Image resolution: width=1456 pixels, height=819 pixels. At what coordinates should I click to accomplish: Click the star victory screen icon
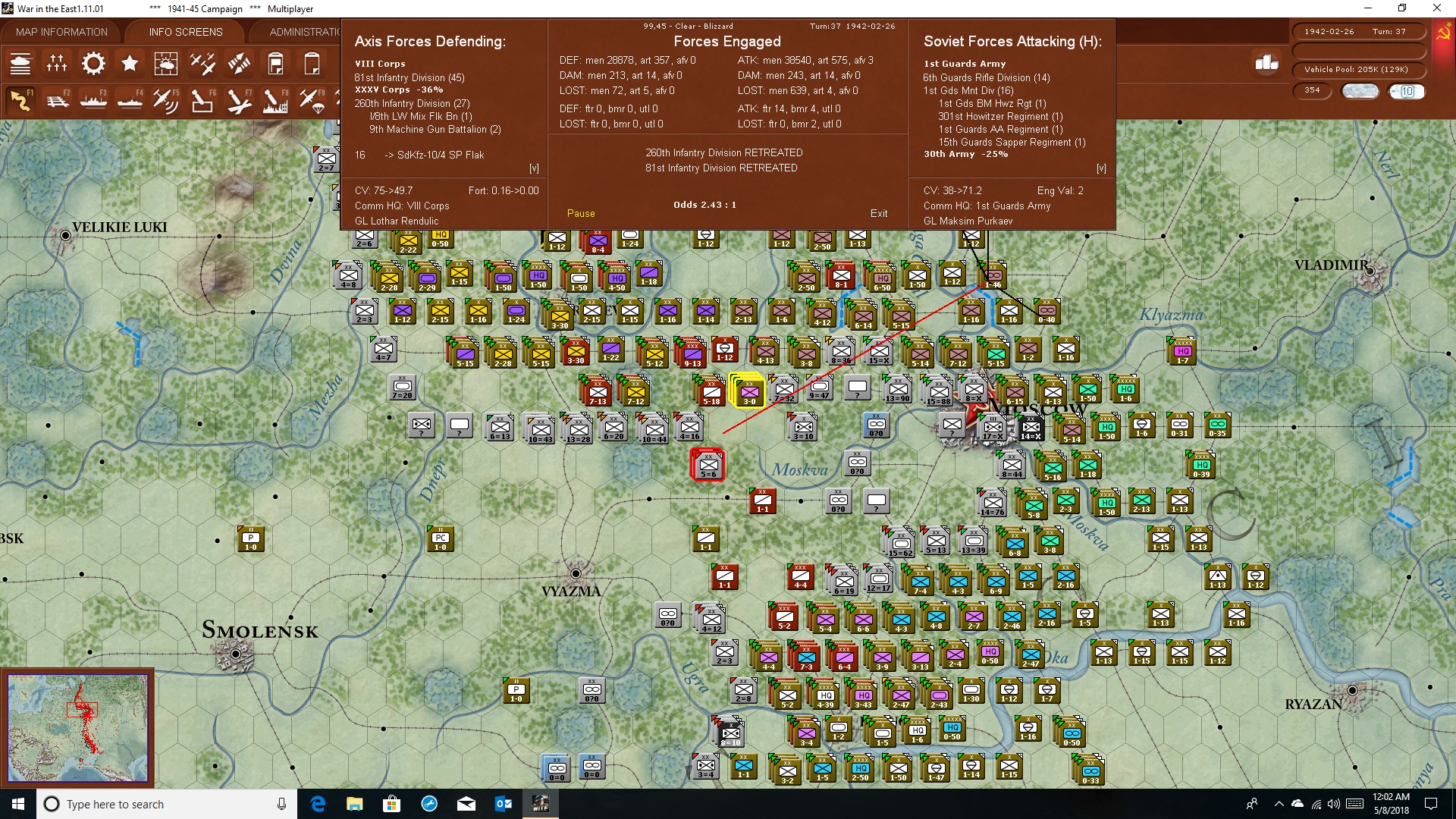130,64
